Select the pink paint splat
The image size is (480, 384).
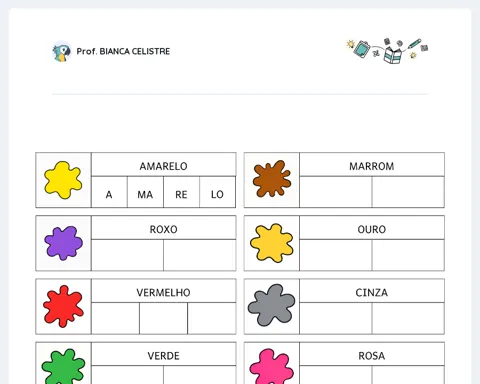[x=272, y=366]
